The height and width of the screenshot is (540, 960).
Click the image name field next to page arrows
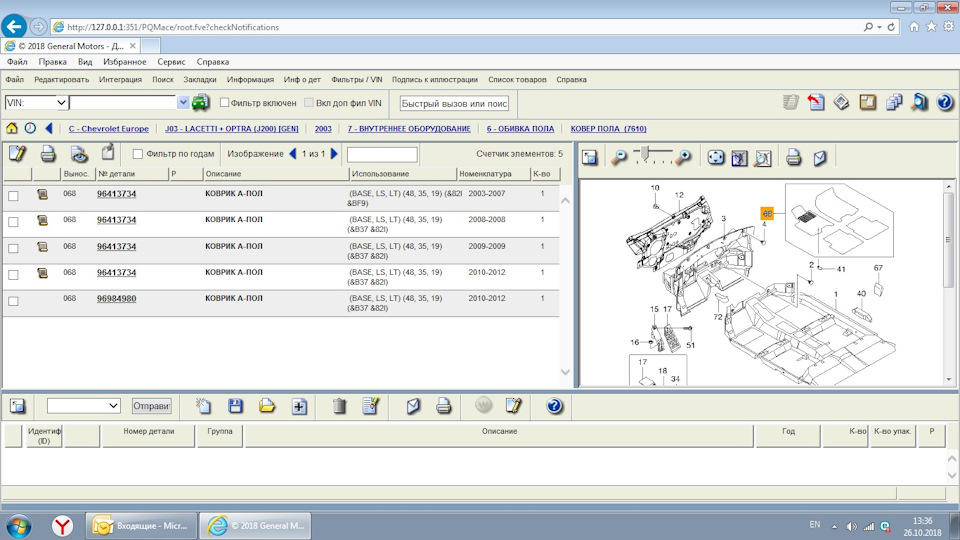[x=382, y=154]
